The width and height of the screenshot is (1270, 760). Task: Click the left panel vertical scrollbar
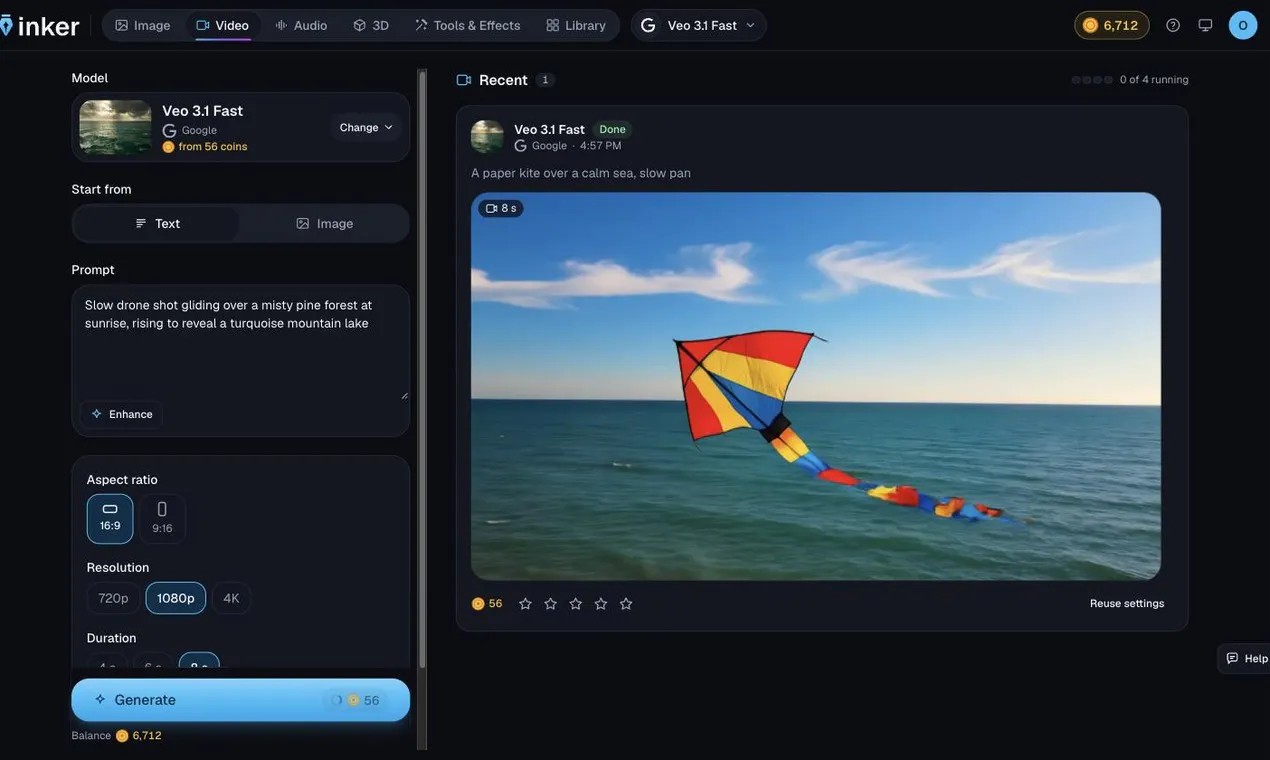(422, 370)
